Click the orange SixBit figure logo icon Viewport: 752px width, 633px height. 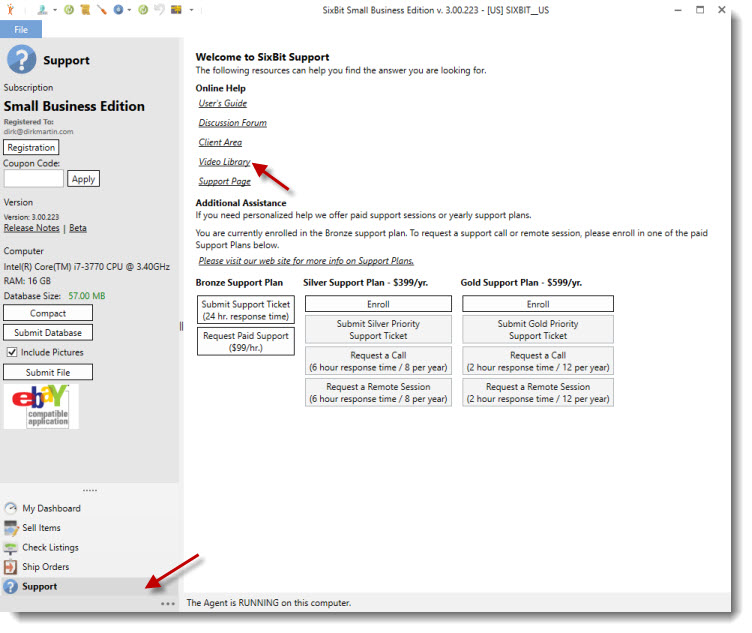pos(11,10)
